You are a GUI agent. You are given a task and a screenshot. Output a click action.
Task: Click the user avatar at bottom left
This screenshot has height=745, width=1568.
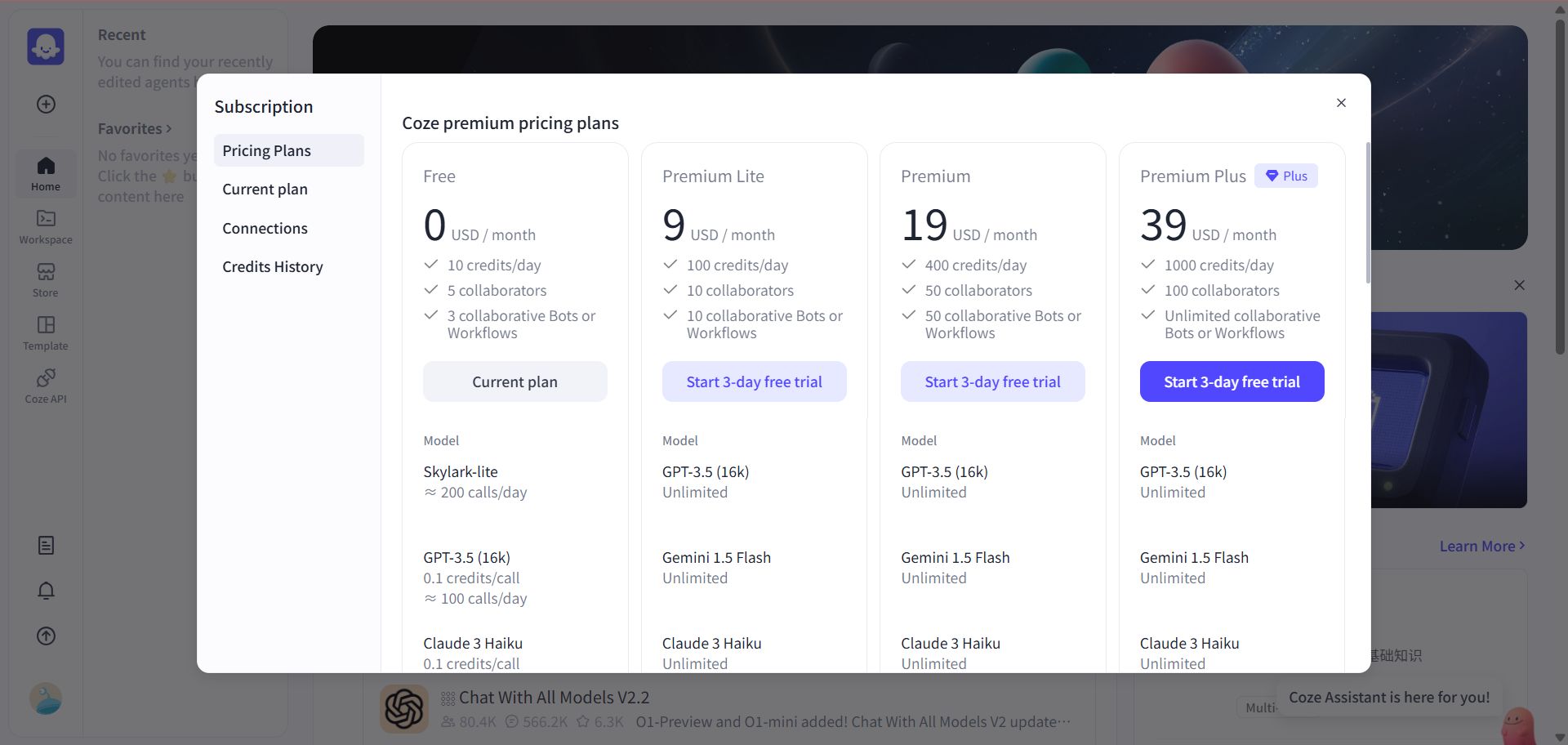click(x=46, y=699)
